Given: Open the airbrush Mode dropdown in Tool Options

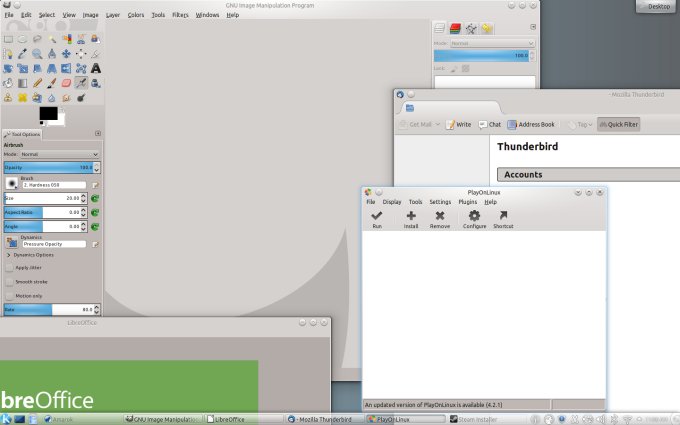Looking at the screenshot, I should (x=60, y=154).
